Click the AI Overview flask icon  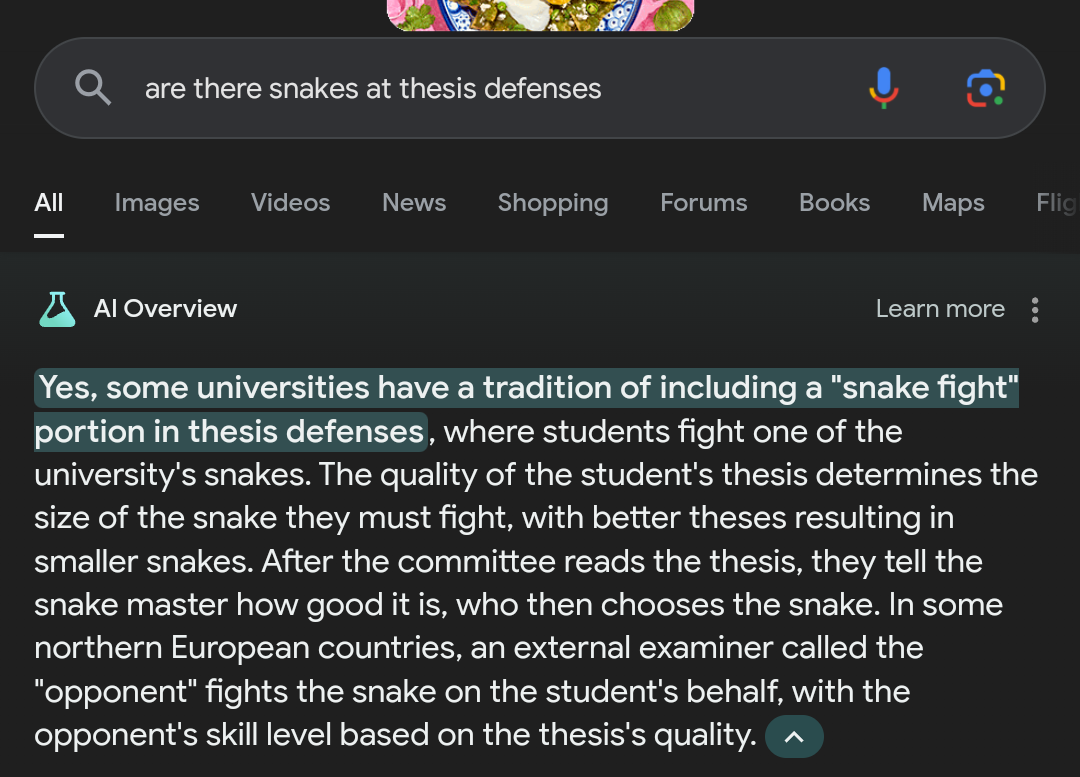(57, 309)
